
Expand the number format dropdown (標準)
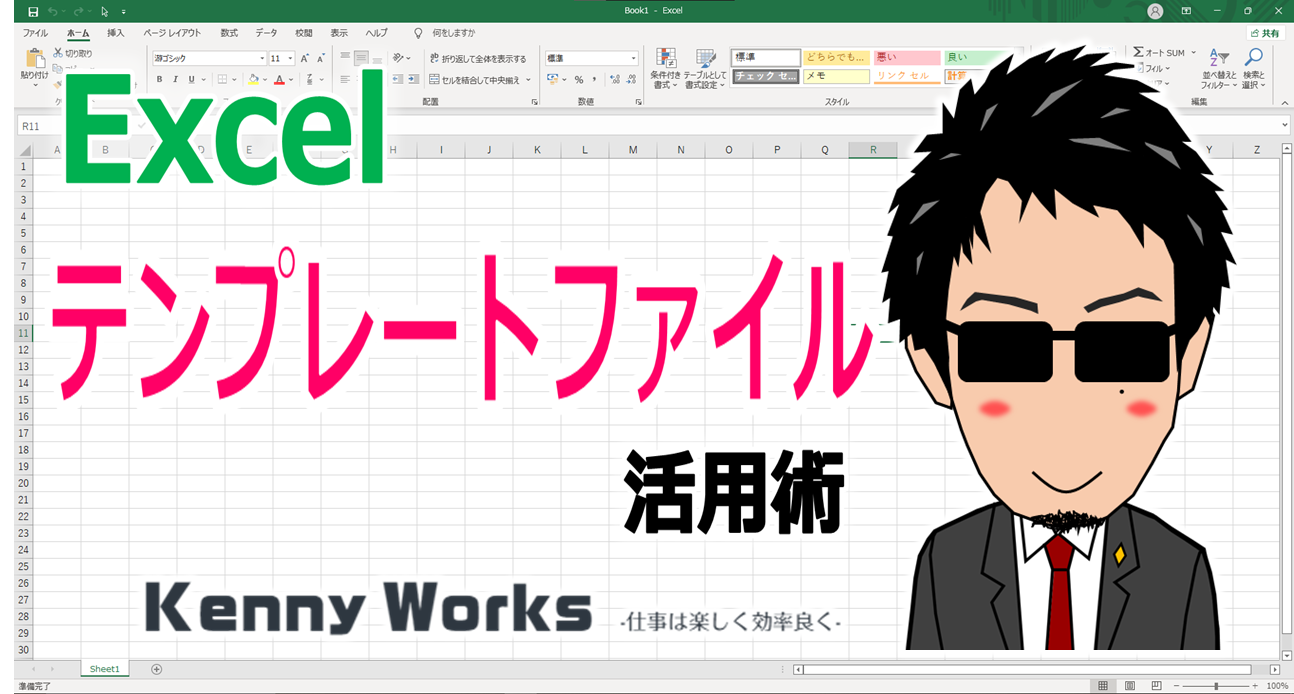633,58
